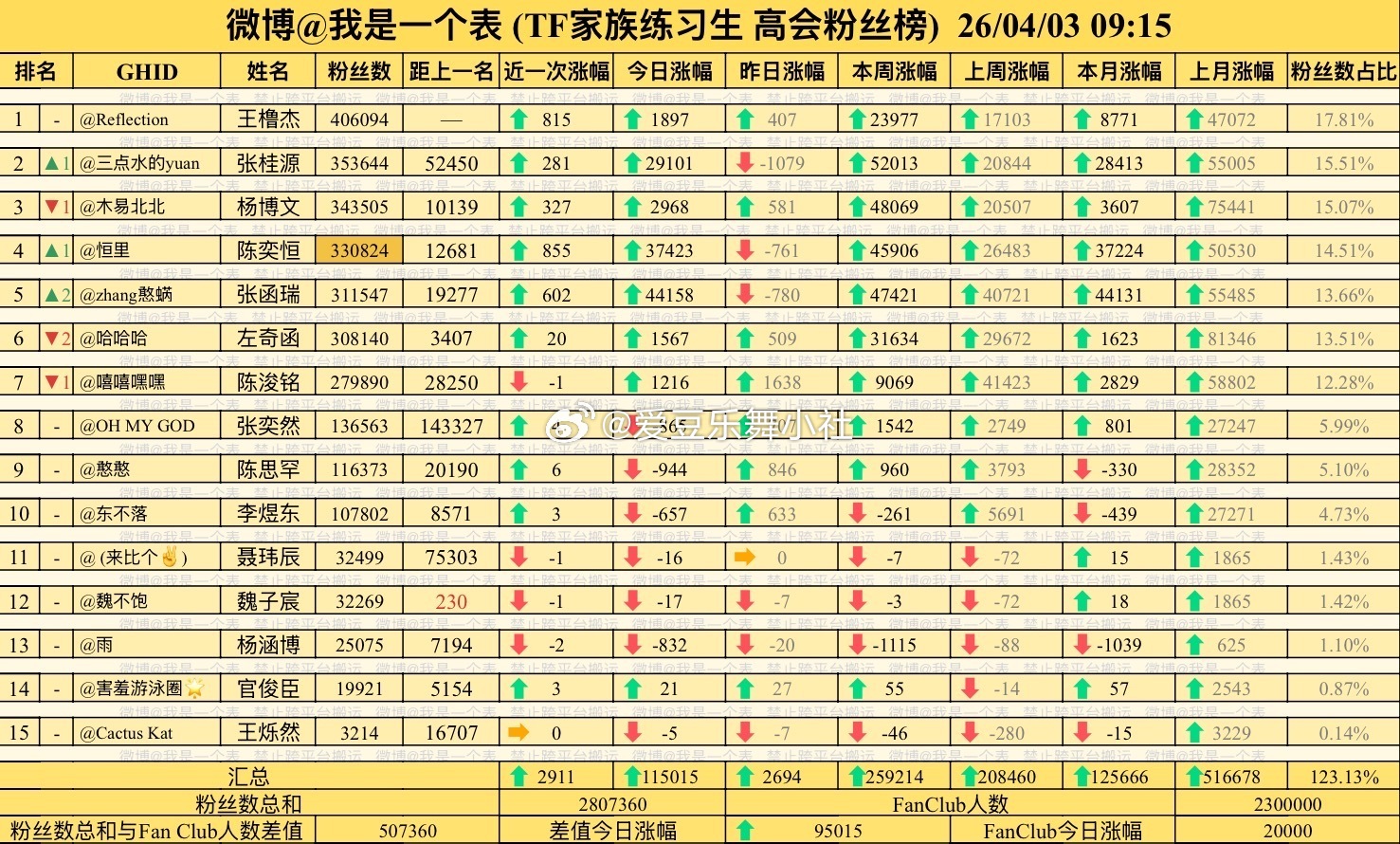
Task: Click the green arrow left of 95015
Action: (x=745, y=831)
